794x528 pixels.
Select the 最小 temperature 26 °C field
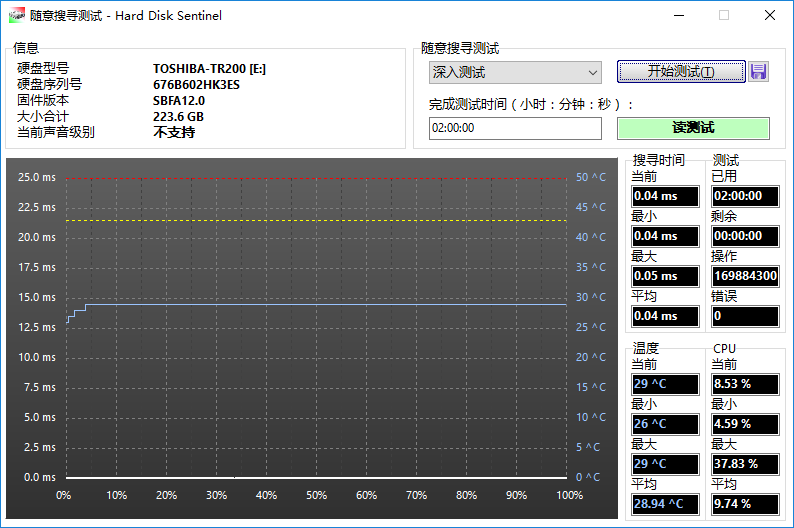665,424
